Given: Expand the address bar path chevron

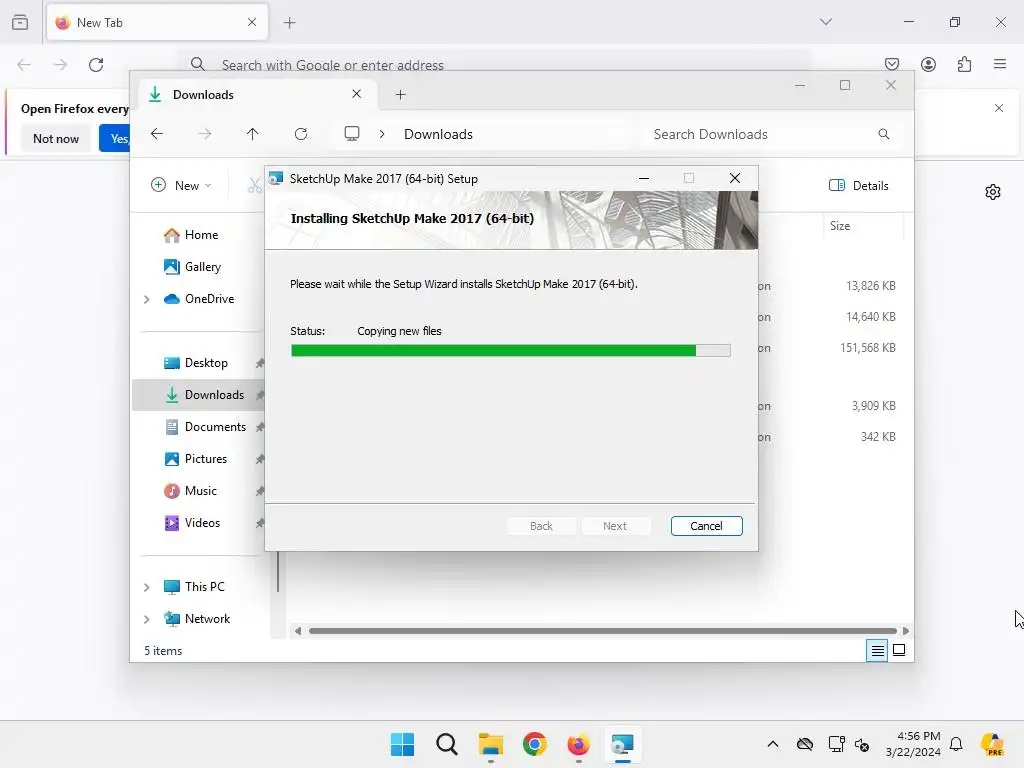Looking at the screenshot, I should click(382, 134).
